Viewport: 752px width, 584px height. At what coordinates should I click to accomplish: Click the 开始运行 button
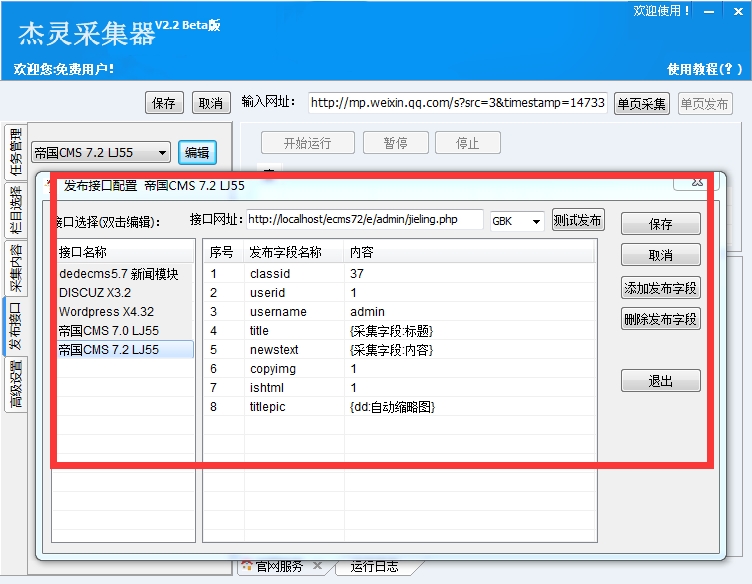[307, 143]
